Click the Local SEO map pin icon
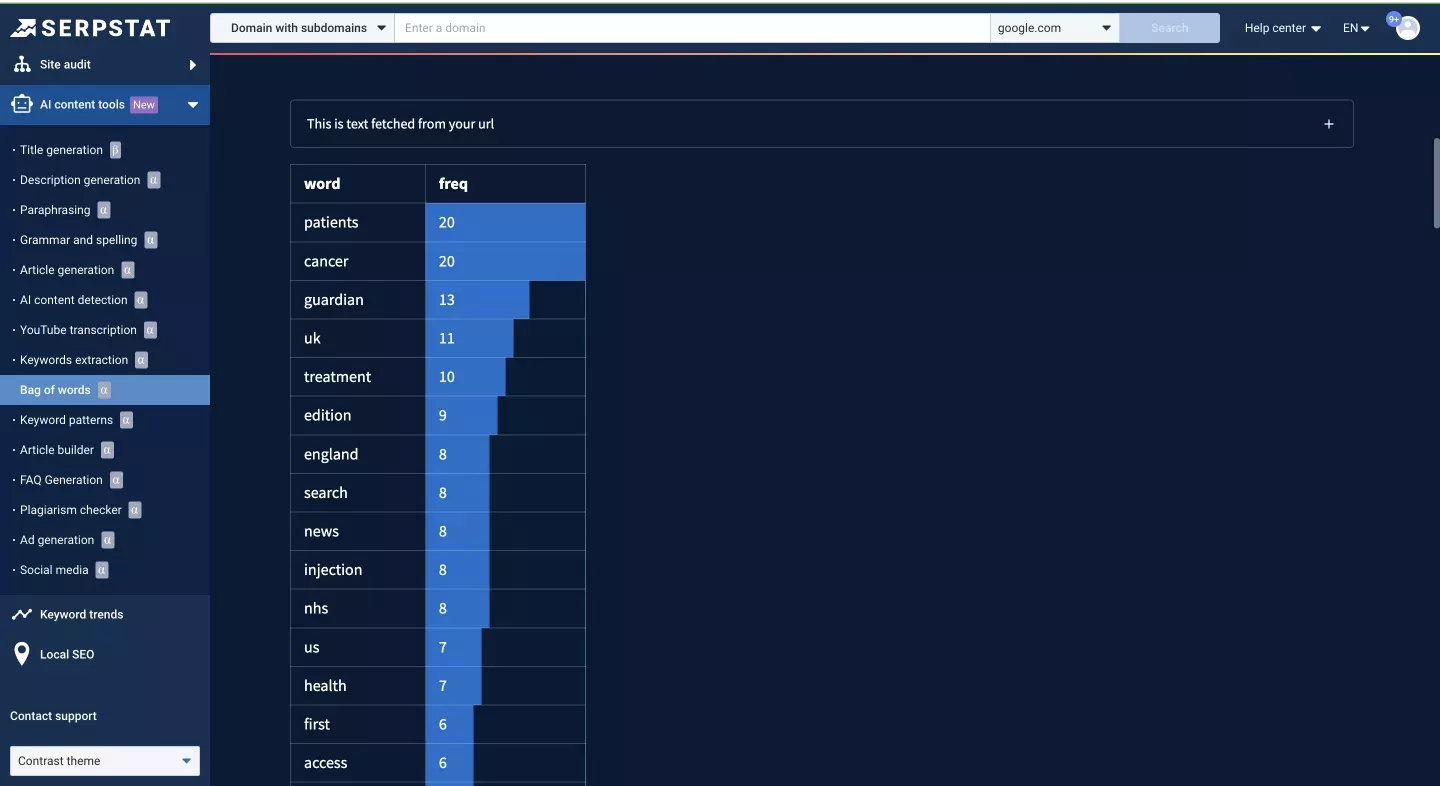Screen dimensions: 1440x786 pyautogui.click(x=22, y=654)
